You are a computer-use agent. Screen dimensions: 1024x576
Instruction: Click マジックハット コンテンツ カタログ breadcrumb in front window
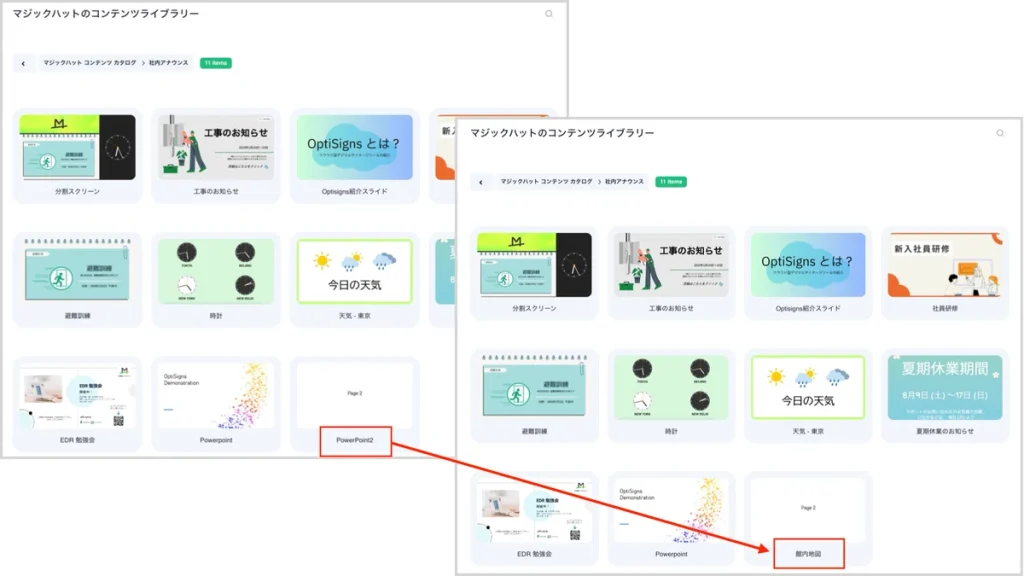(x=546, y=182)
